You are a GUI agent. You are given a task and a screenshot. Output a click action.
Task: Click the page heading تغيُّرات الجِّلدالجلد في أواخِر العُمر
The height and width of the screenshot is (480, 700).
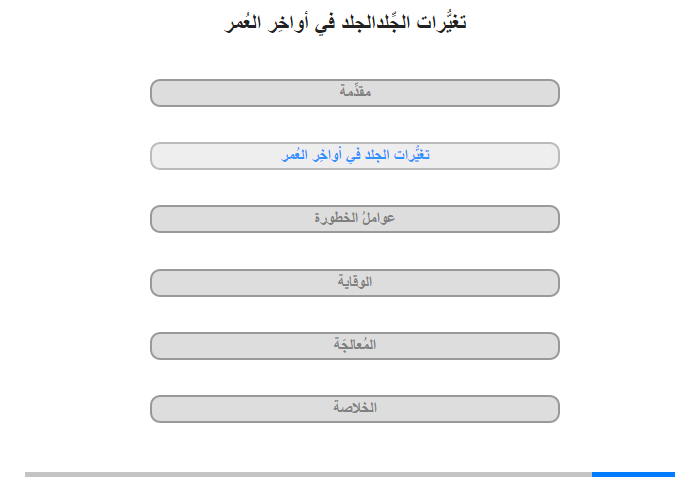point(345,22)
